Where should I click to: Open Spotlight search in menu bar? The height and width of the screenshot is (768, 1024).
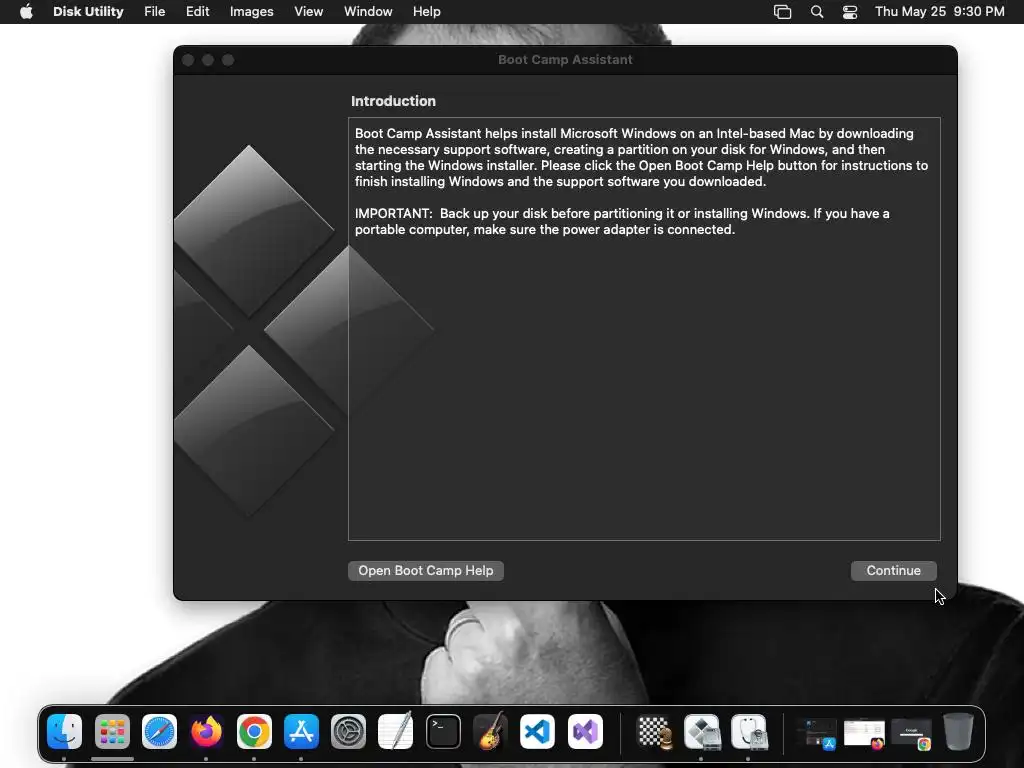(817, 12)
